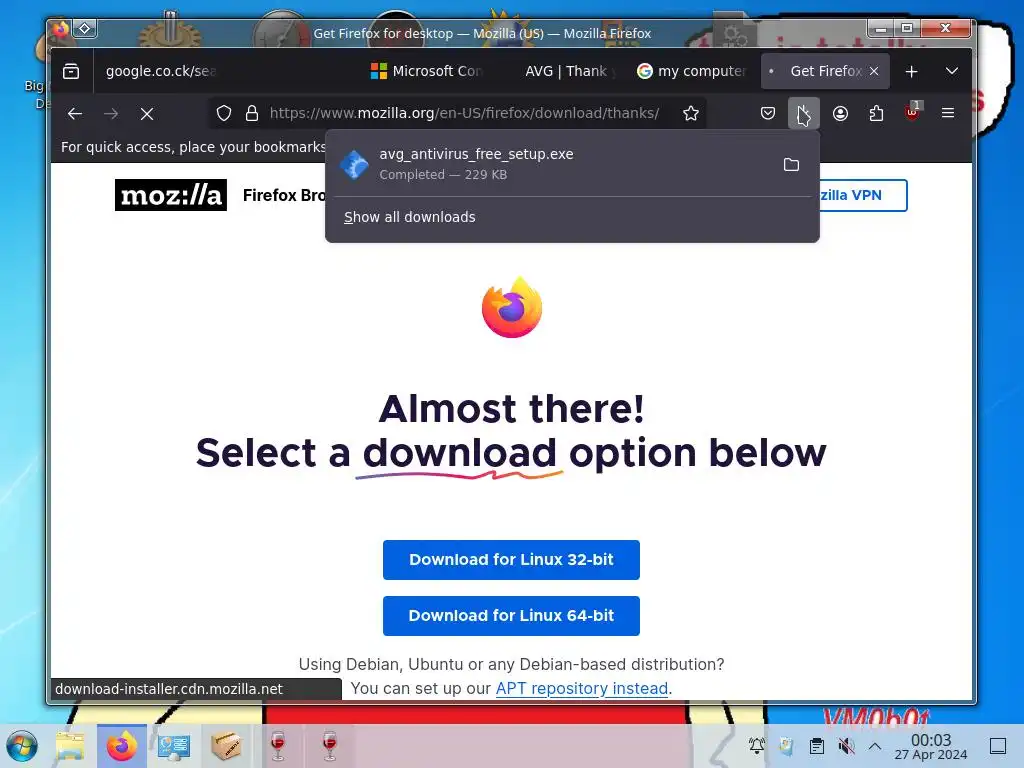
Task: Open the avg_antivirus_free_setup.exe download
Action: (552, 164)
